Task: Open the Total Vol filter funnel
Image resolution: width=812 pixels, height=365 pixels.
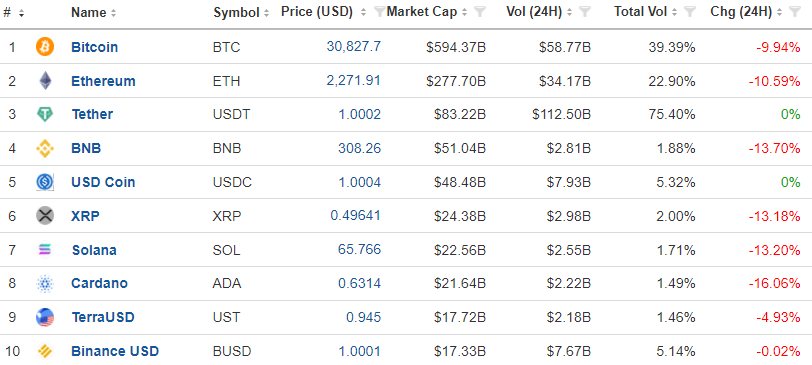Action: (x=689, y=12)
